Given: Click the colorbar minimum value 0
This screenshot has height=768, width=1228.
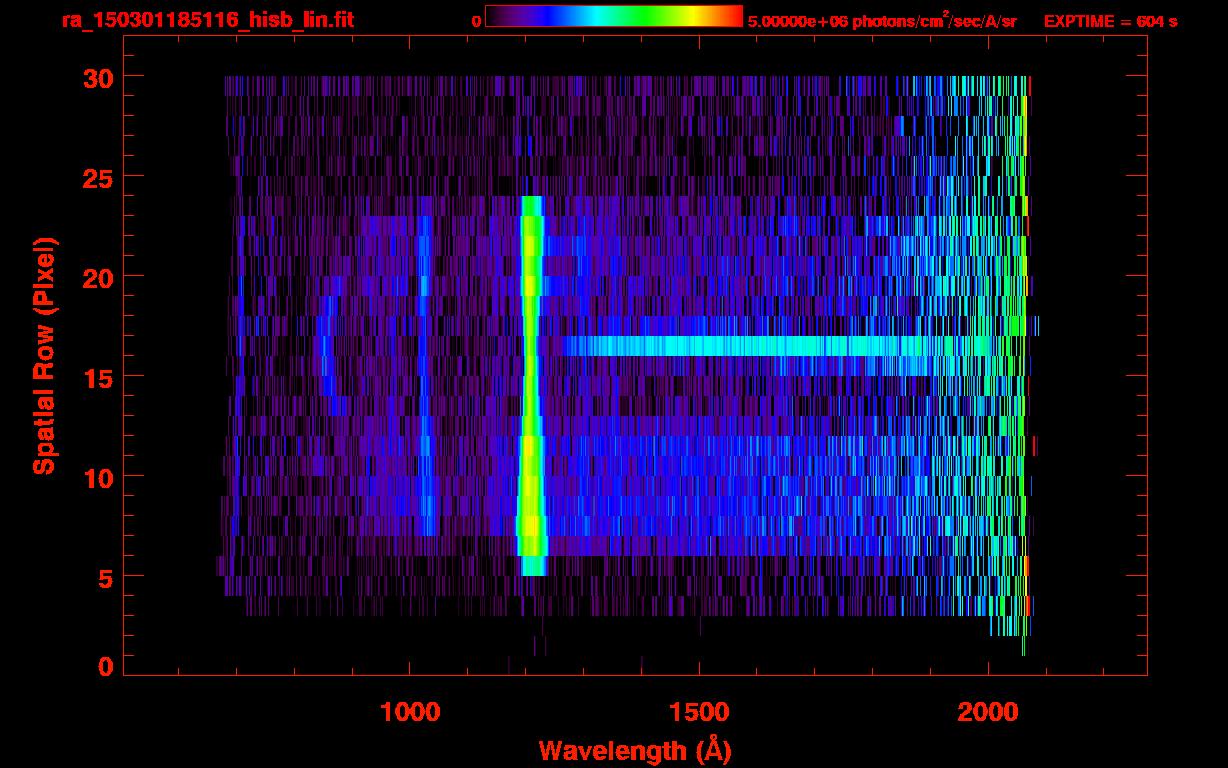Looking at the screenshot, I should tap(476, 21).
